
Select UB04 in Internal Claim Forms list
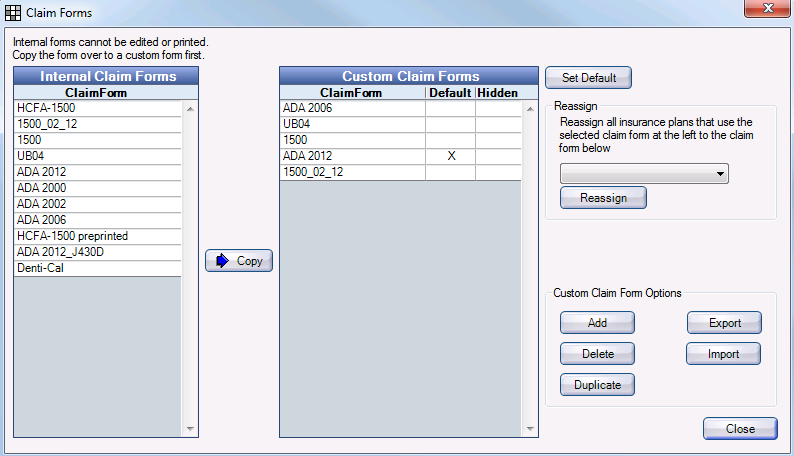pyautogui.click(x=98, y=156)
